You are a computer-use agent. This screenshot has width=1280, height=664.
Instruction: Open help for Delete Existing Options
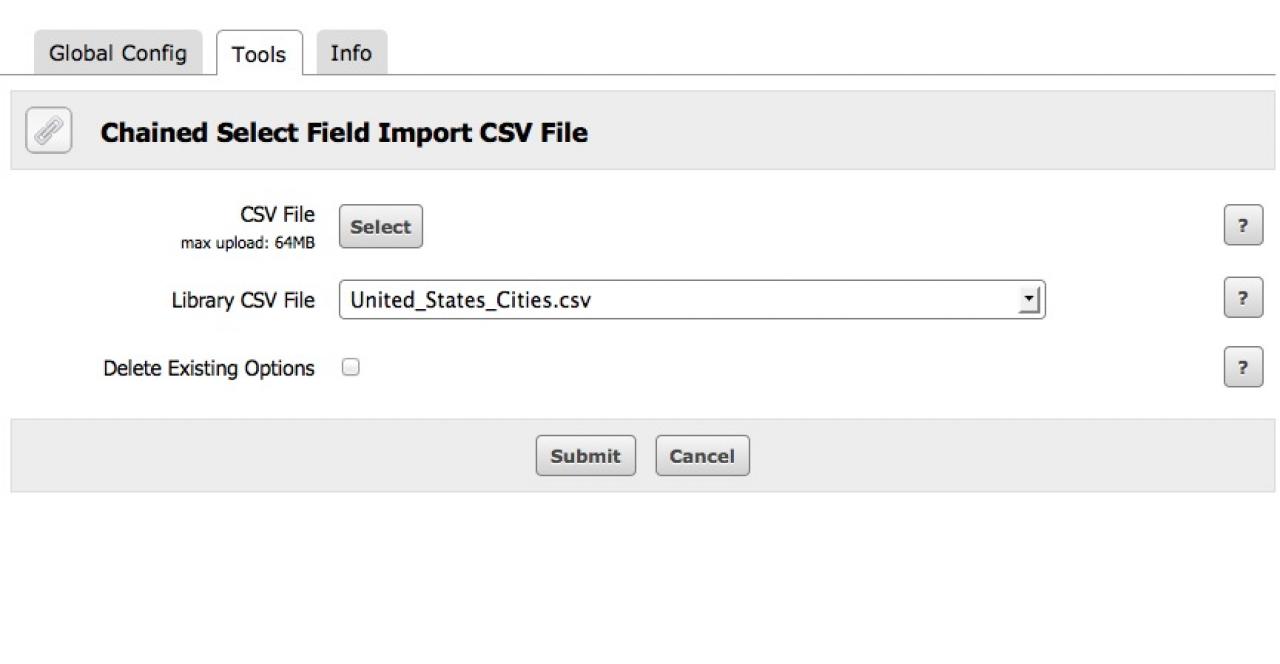click(1243, 368)
